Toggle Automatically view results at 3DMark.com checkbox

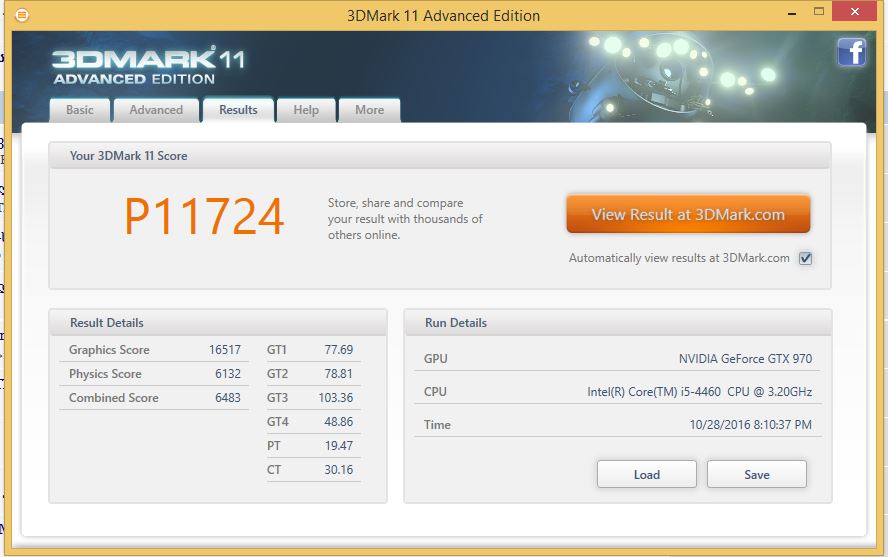point(805,258)
